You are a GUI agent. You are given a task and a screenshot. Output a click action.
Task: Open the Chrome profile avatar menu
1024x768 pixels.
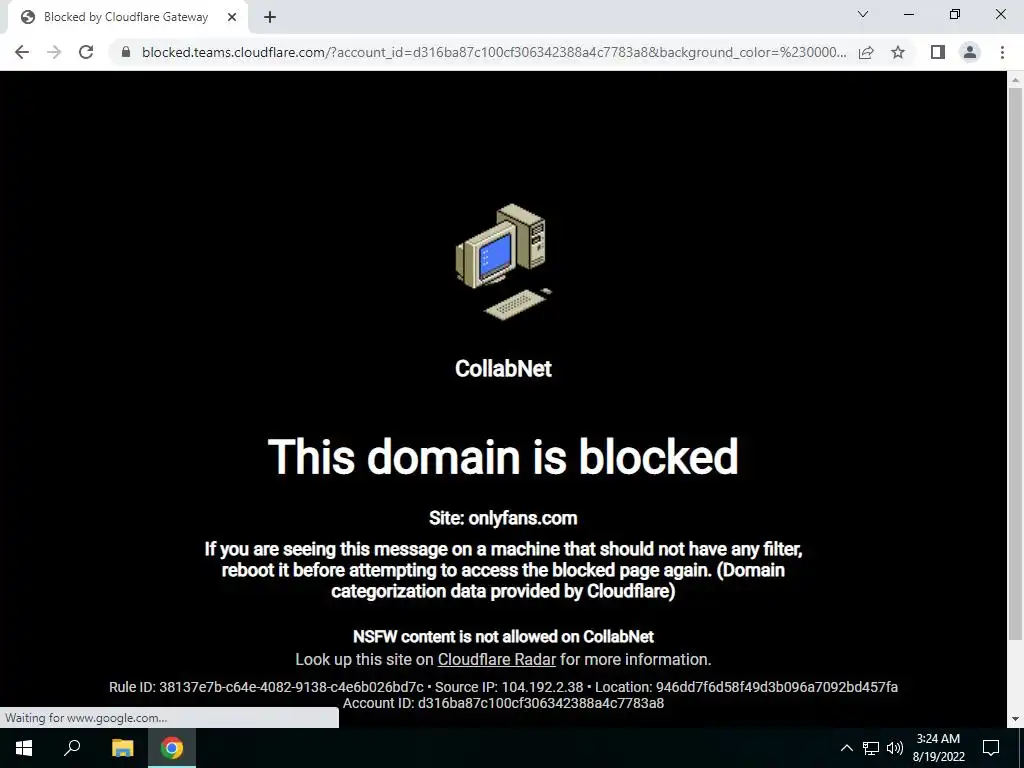[970, 52]
